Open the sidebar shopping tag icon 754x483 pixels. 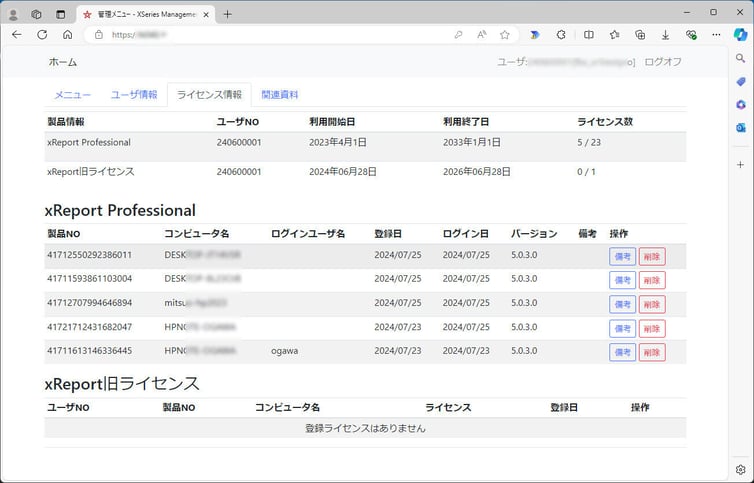click(x=741, y=82)
